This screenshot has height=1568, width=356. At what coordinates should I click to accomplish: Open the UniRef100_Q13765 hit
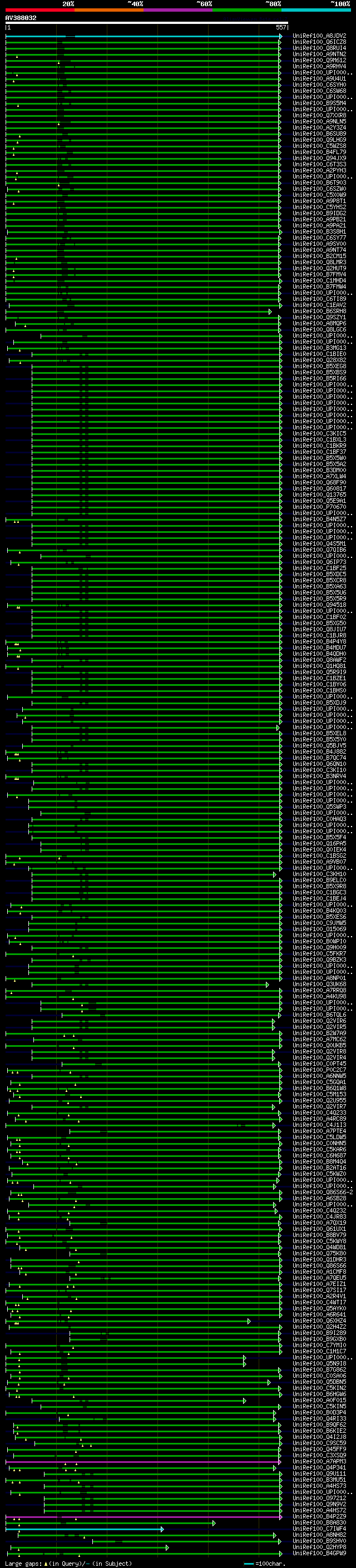319,494
